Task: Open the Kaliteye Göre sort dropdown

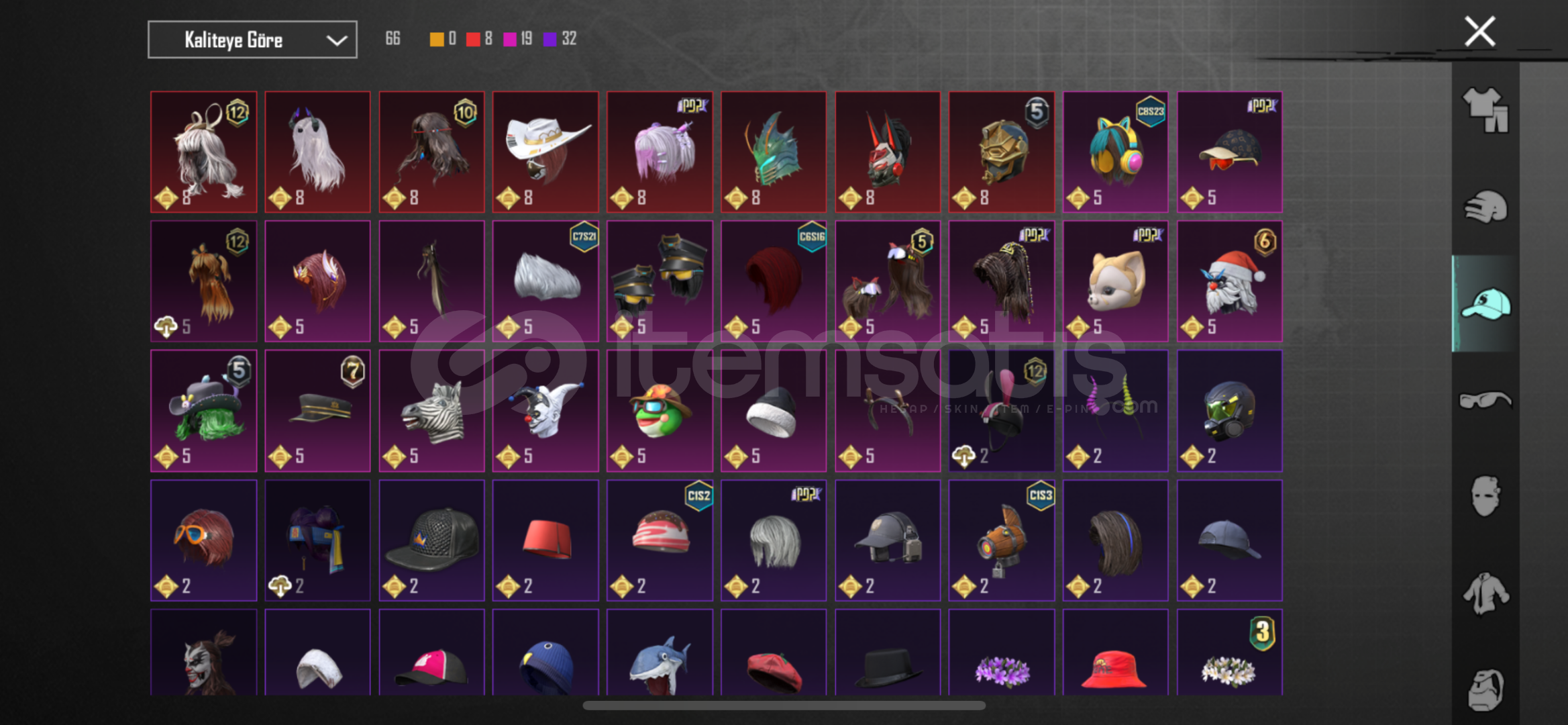Action: click(x=252, y=40)
